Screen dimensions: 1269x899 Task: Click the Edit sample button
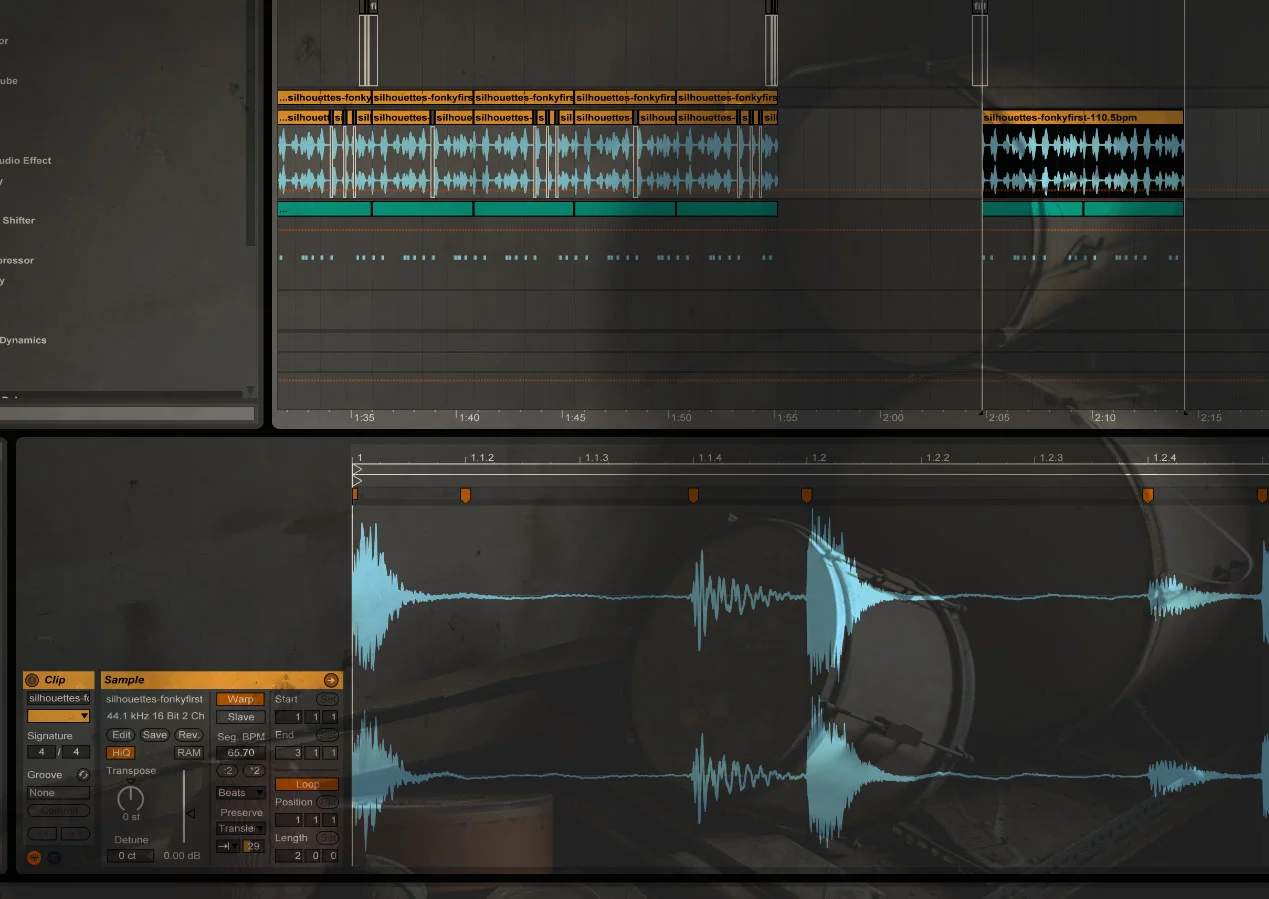pos(121,735)
